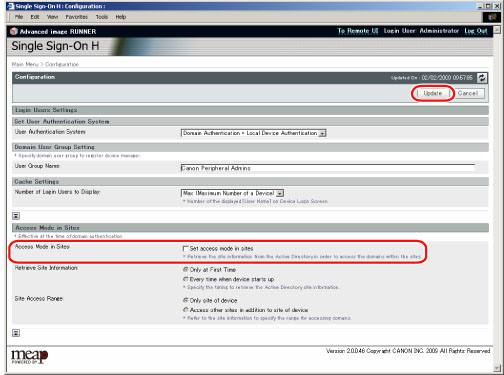Viewport: 504px width, 375px height.
Task: Go to Main Menu in the breadcrumb
Action: (x=25, y=64)
